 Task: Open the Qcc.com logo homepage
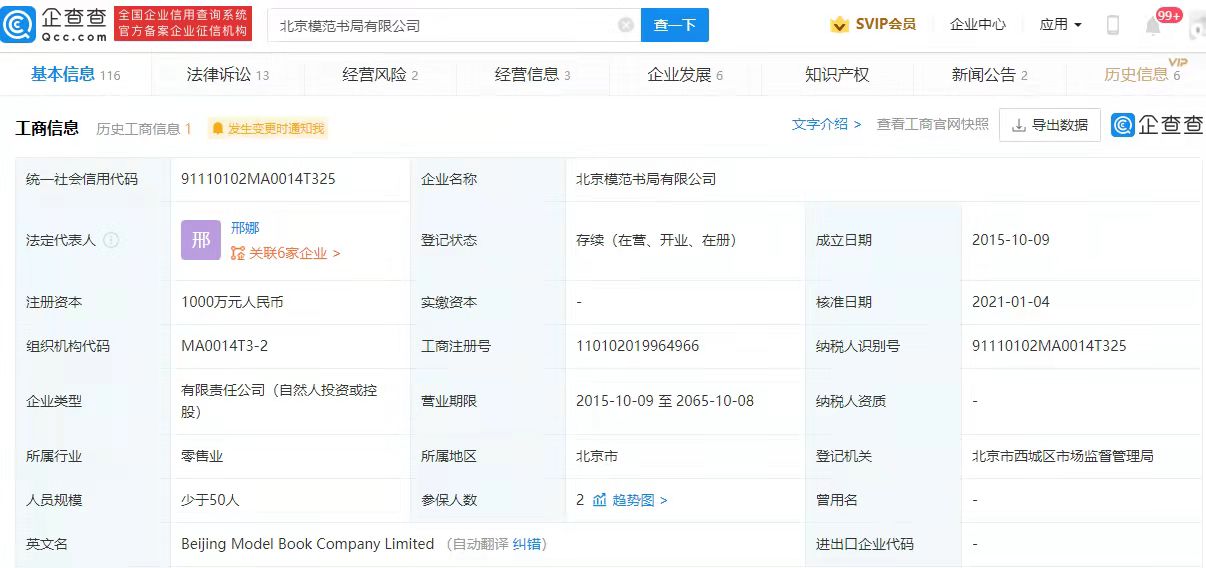[54, 24]
